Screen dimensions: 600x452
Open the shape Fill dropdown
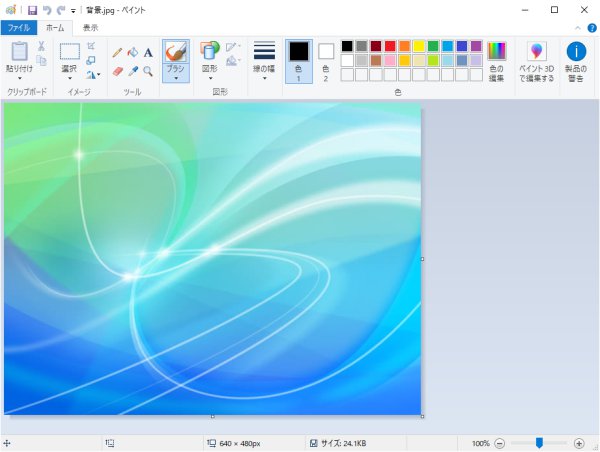tap(233, 60)
